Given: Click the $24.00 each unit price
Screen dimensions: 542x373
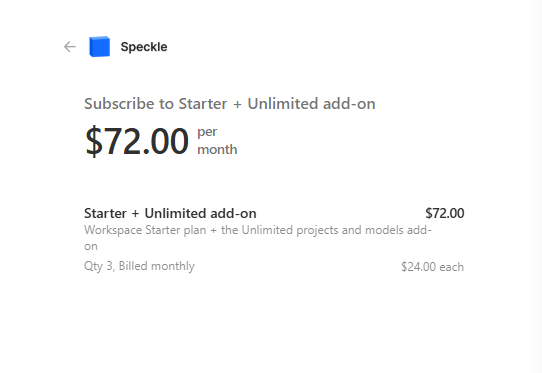Looking at the screenshot, I should (432, 267).
